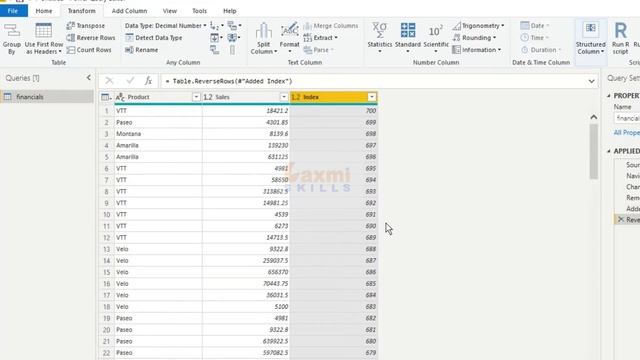Open the All Properties link
The height and width of the screenshot is (360, 640).
tap(627, 132)
